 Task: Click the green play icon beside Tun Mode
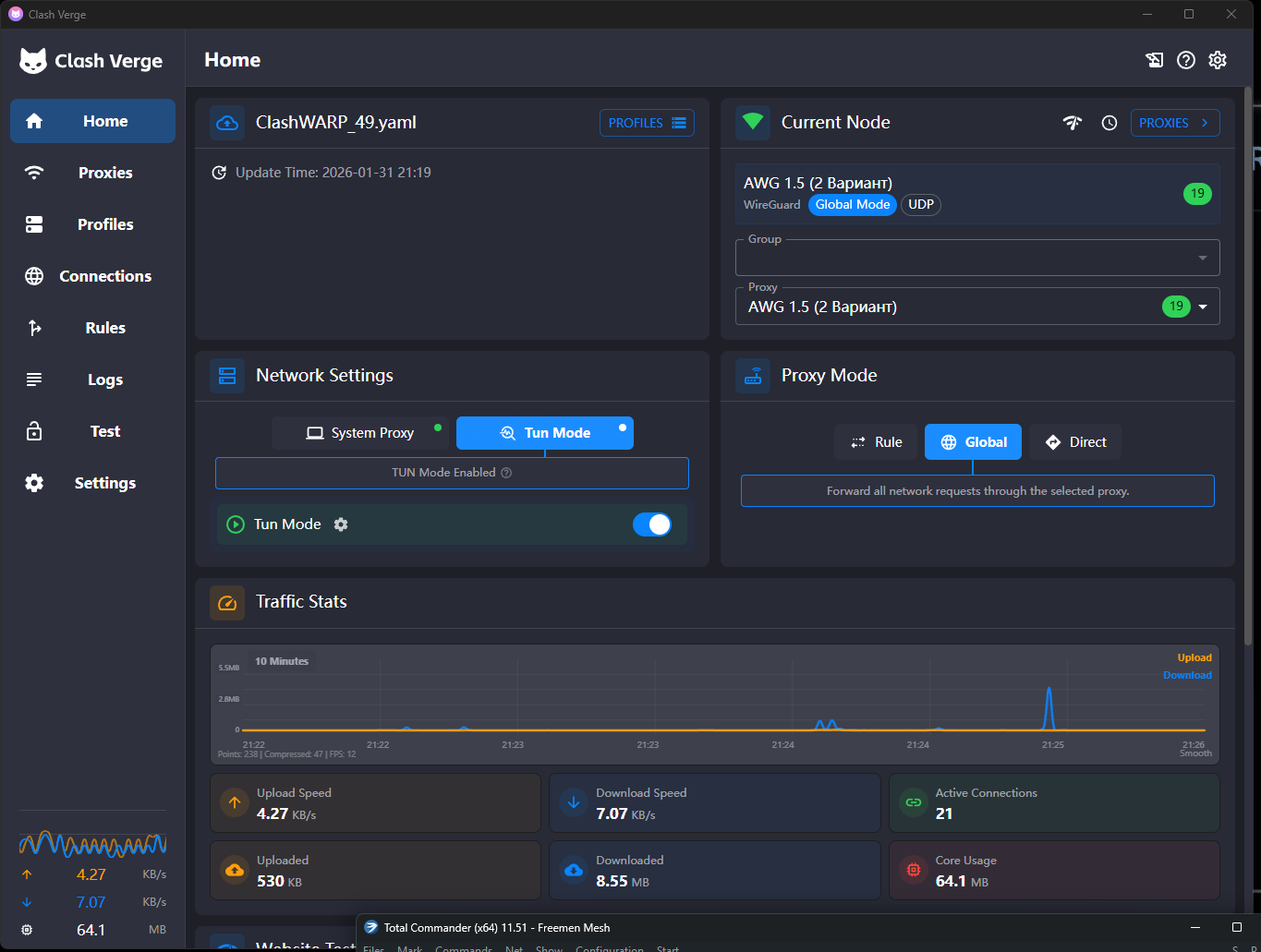236,524
